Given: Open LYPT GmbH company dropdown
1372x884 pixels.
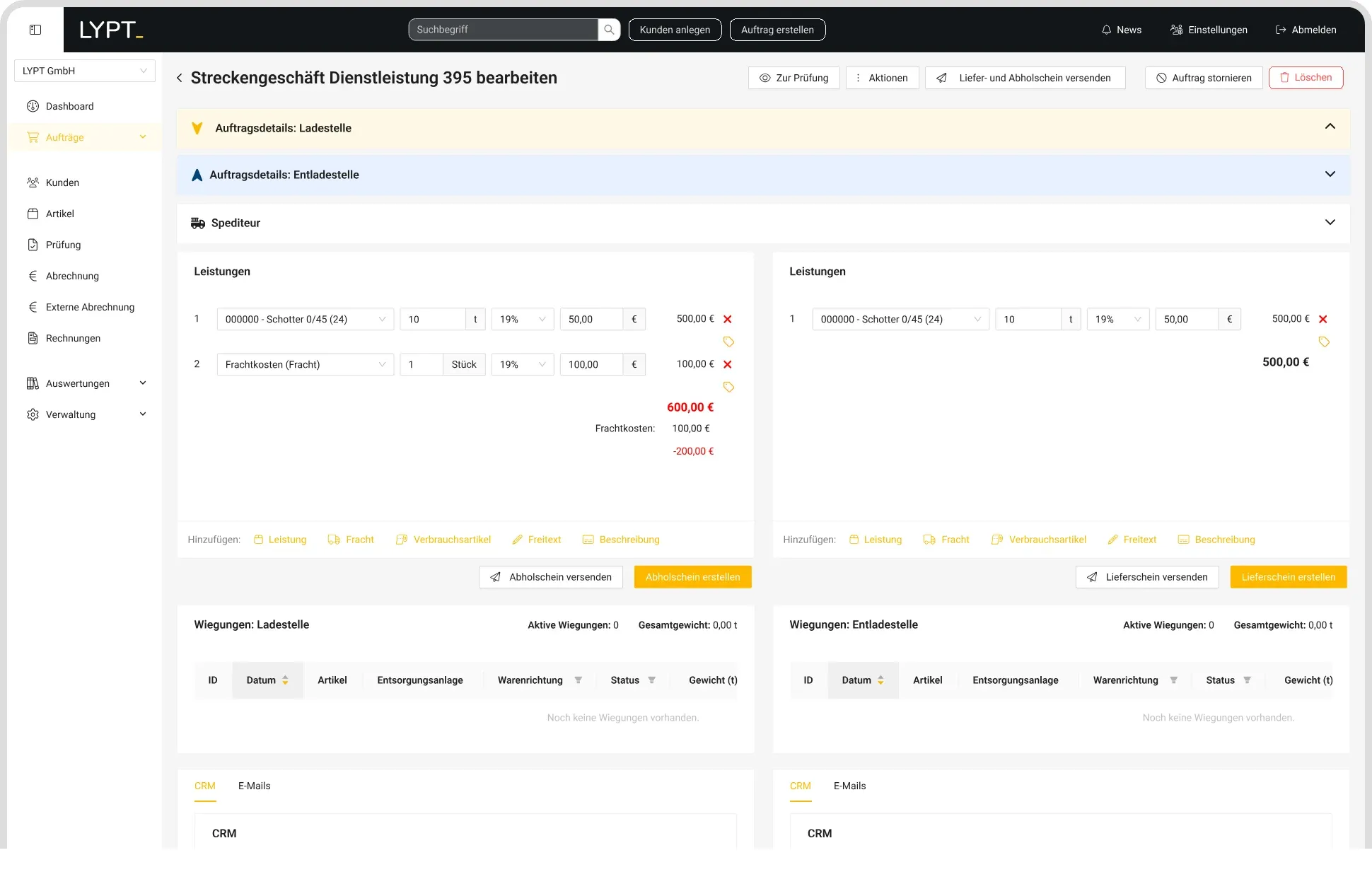Looking at the screenshot, I should (x=85, y=71).
